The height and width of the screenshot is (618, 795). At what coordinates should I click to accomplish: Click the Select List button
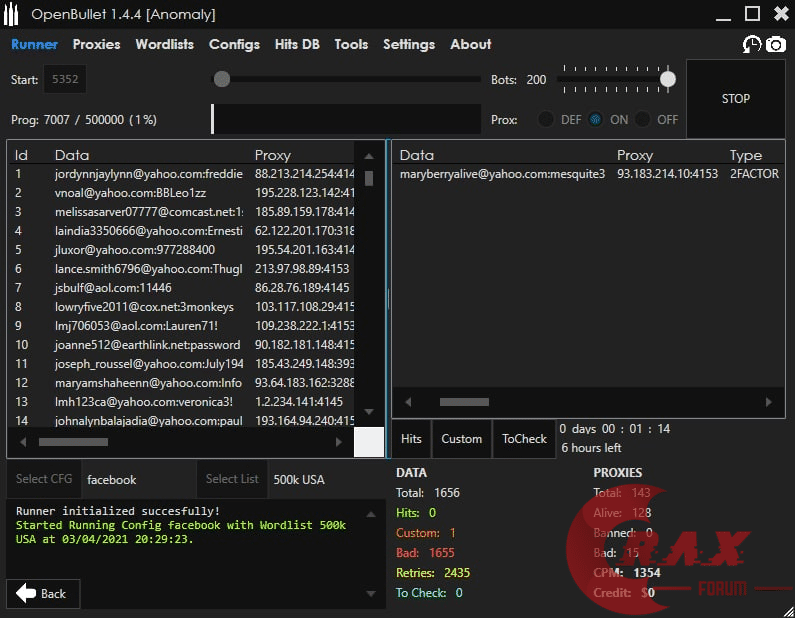click(232, 479)
